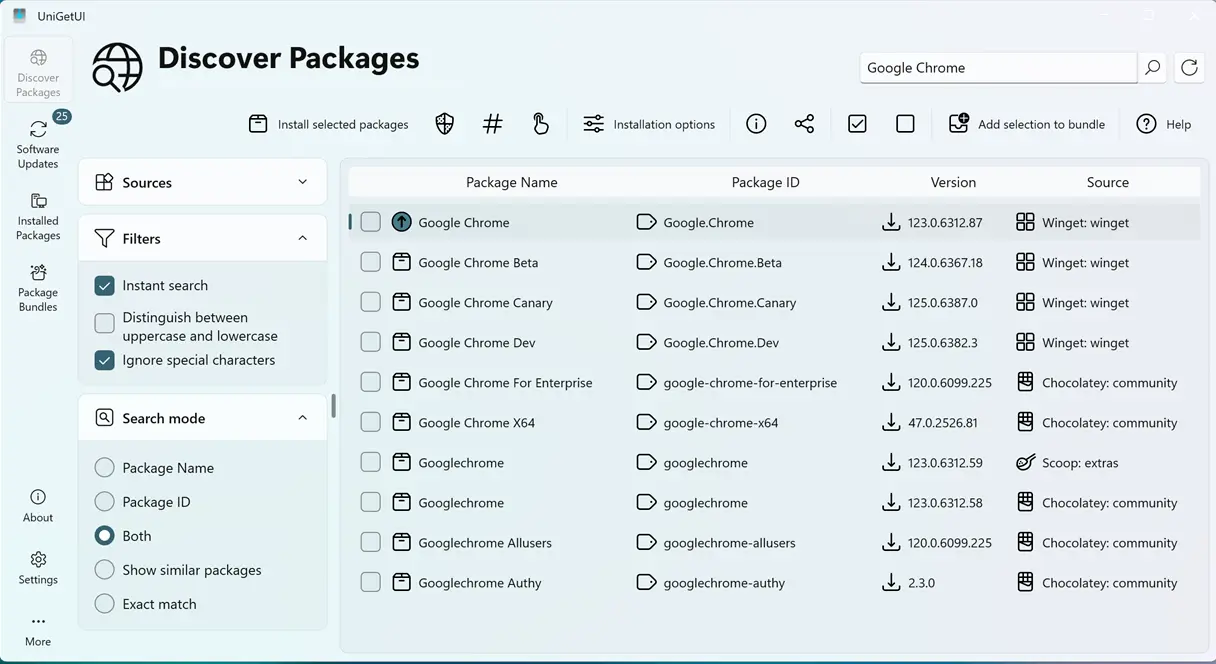Collapse the Search mode section
The width and height of the screenshot is (1216, 664).
303,418
